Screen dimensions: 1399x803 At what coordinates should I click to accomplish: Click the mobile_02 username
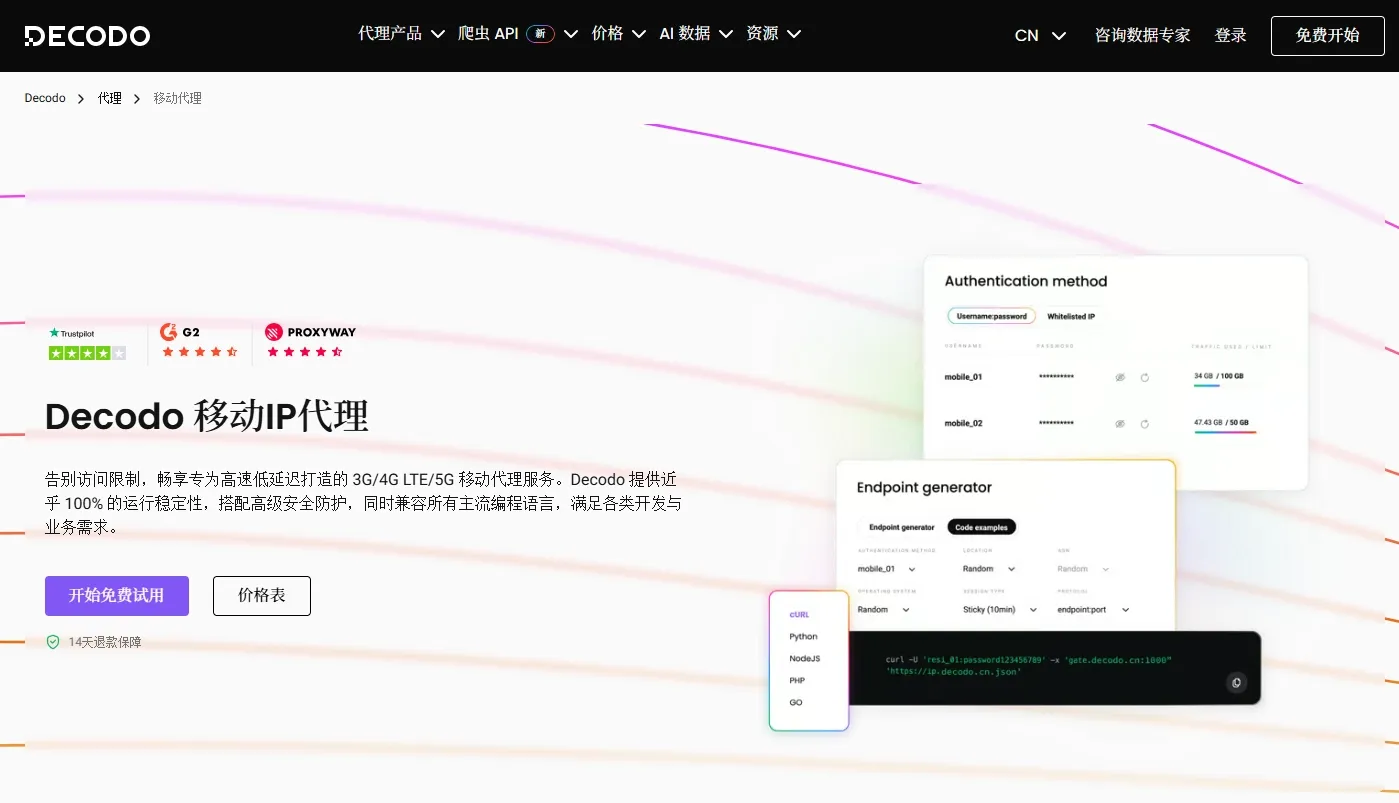pos(963,423)
